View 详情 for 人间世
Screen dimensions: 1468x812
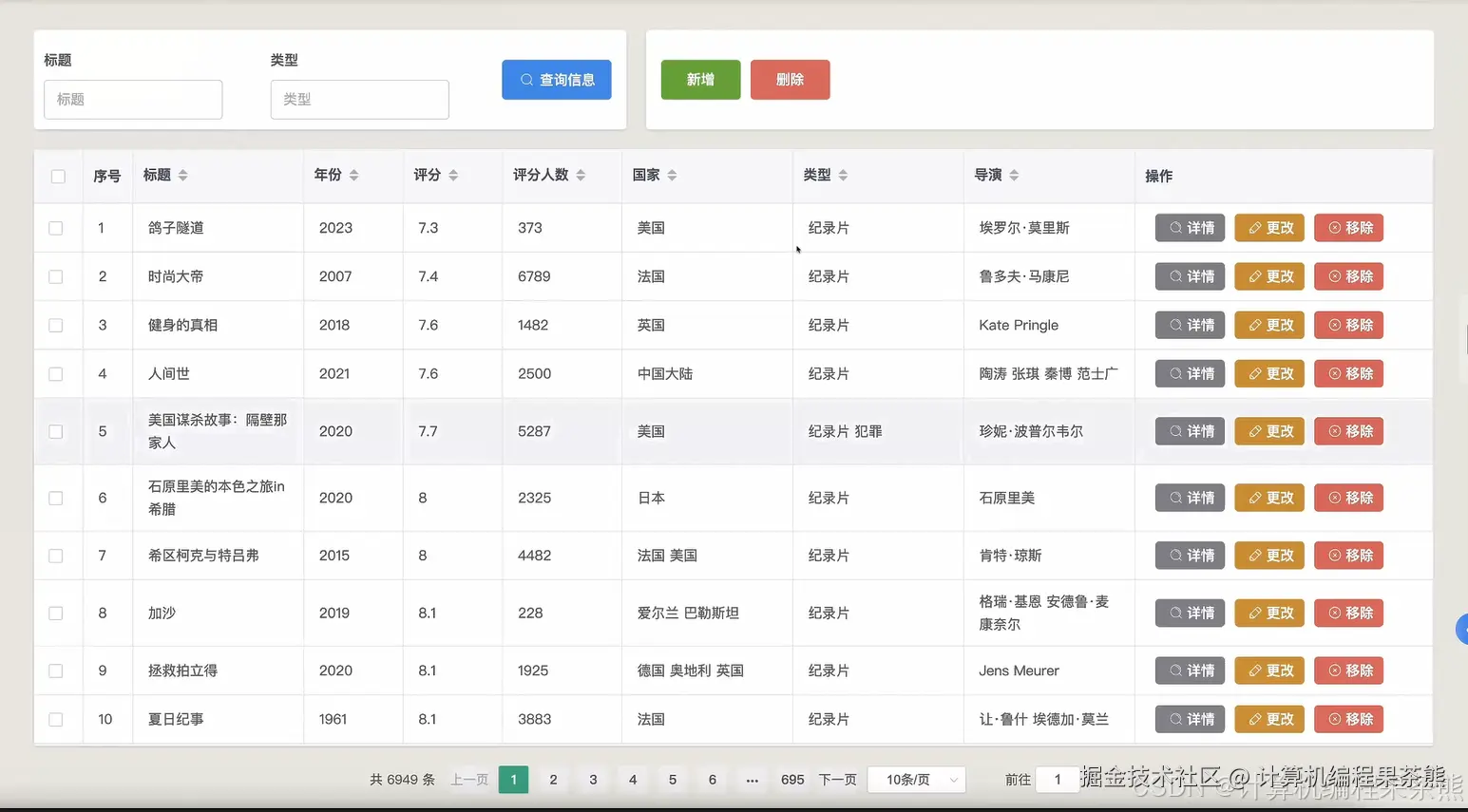[1190, 373]
